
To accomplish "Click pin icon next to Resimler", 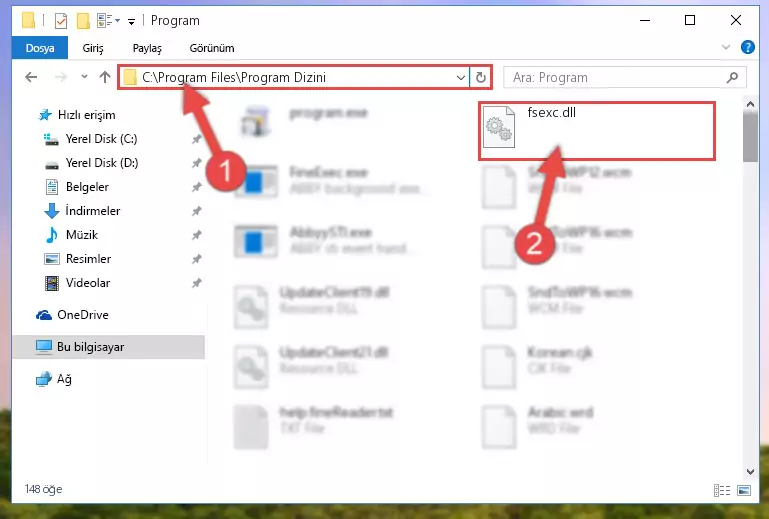I will [197, 259].
